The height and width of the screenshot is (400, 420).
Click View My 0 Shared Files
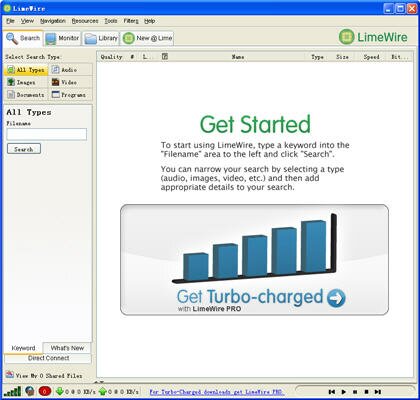point(49,376)
